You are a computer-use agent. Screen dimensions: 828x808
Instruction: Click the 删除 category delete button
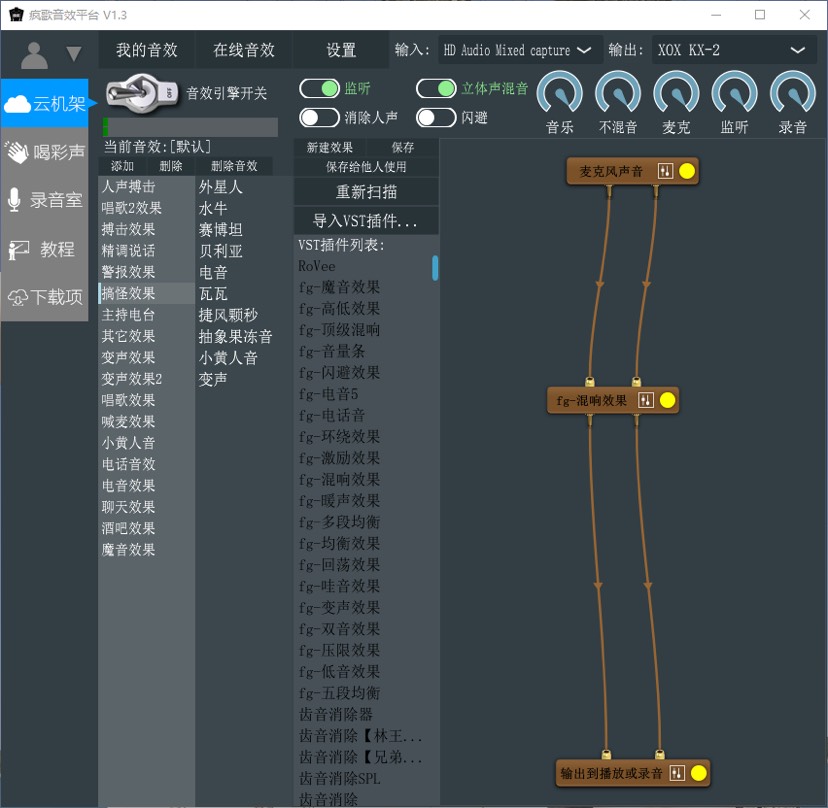[x=171, y=166]
